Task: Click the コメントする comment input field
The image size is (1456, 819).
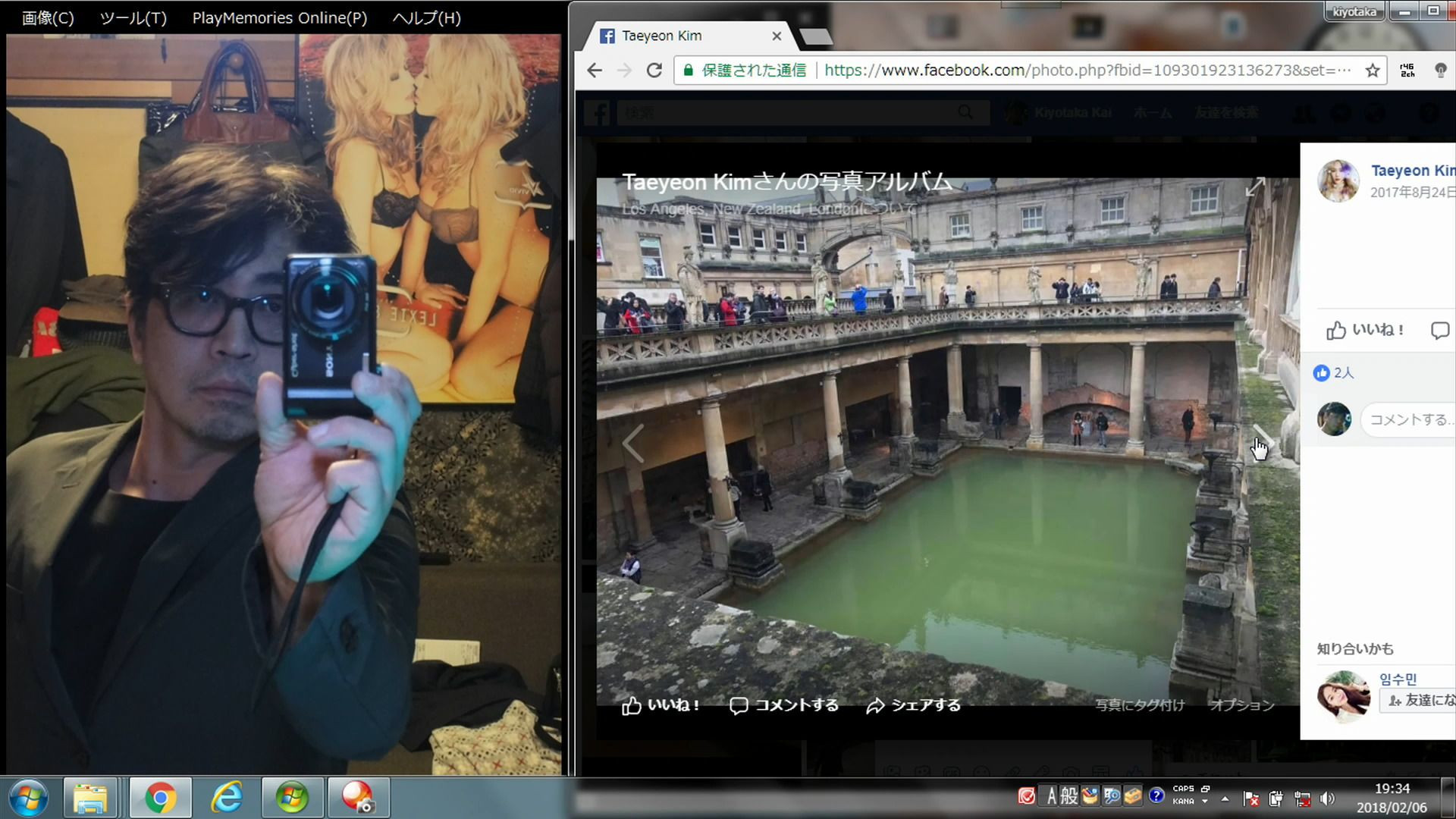Action: [x=1409, y=419]
